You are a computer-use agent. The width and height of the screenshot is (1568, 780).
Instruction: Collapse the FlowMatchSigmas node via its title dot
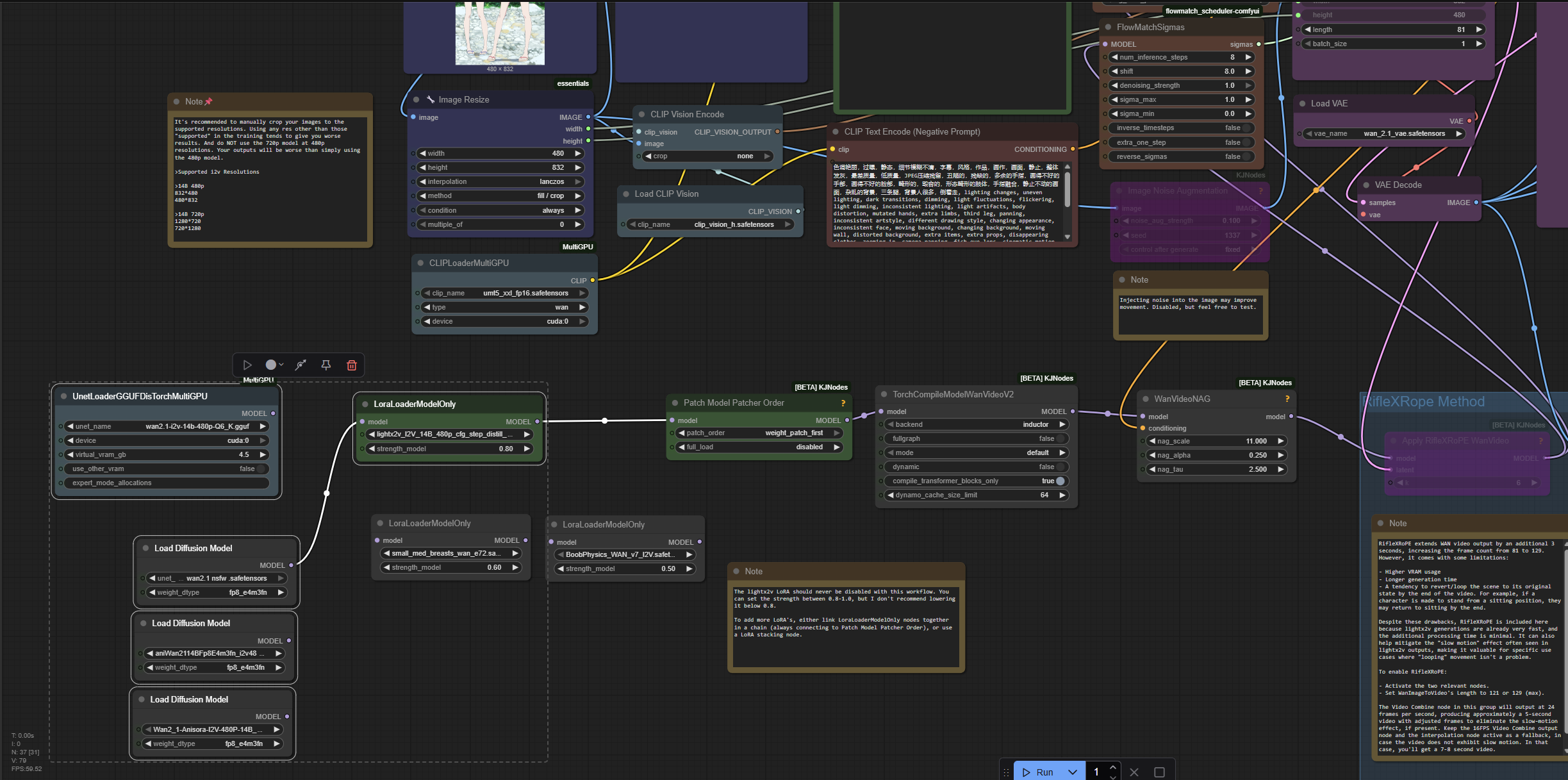click(x=1108, y=28)
